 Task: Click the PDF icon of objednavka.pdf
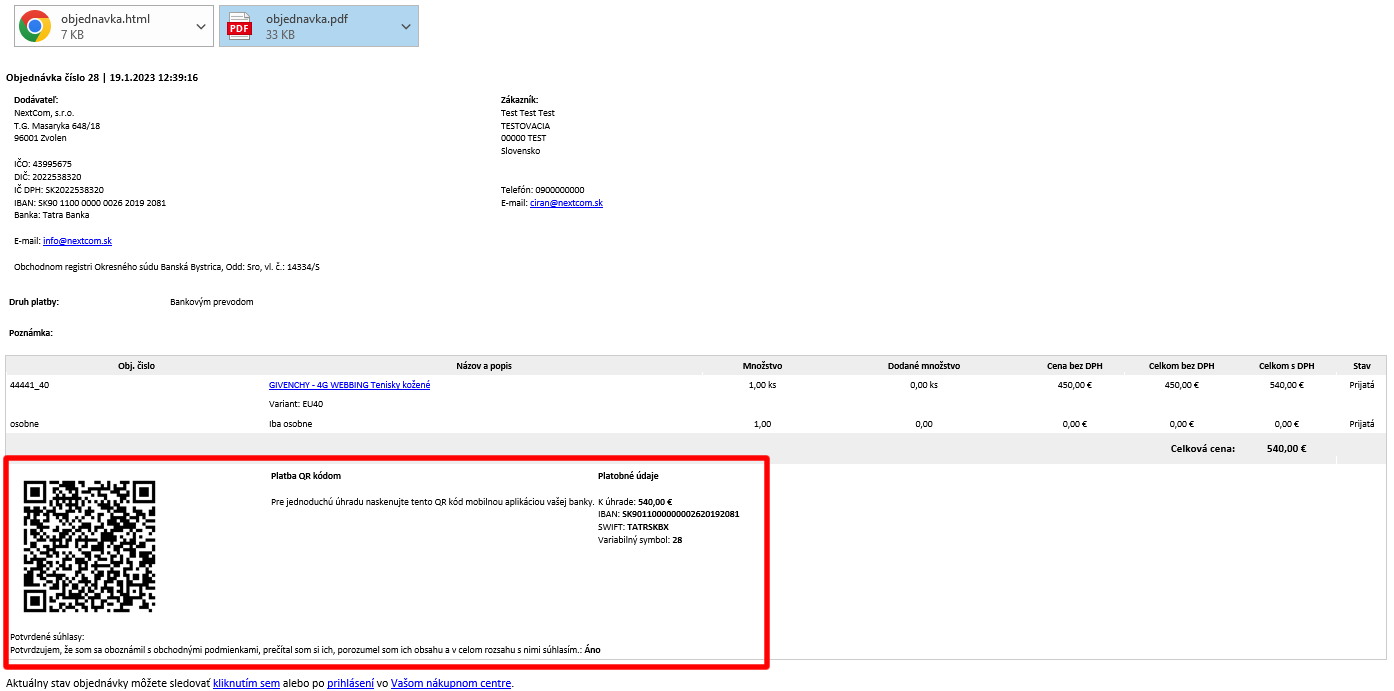coord(240,26)
